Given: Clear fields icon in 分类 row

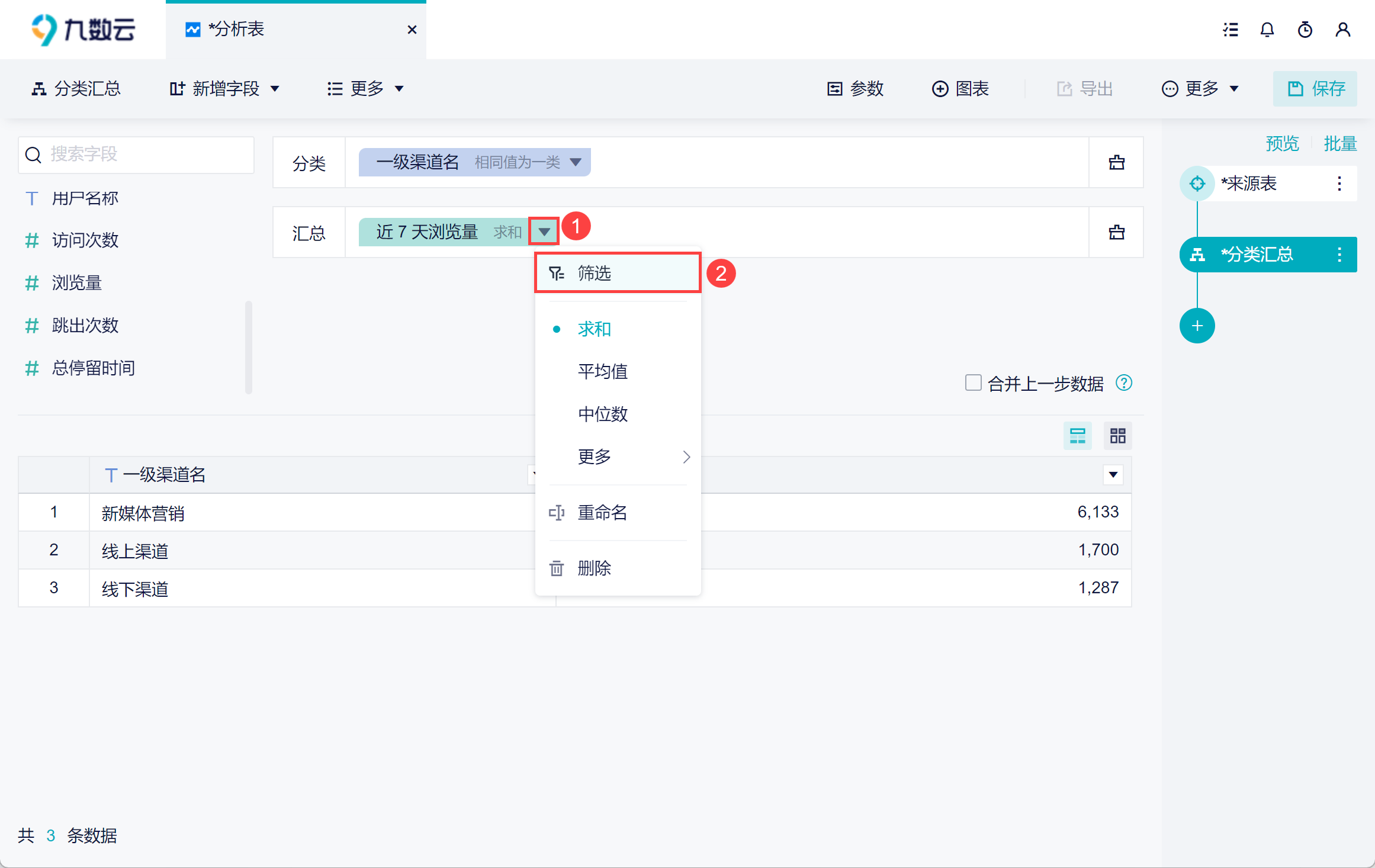Looking at the screenshot, I should pos(1117,162).
